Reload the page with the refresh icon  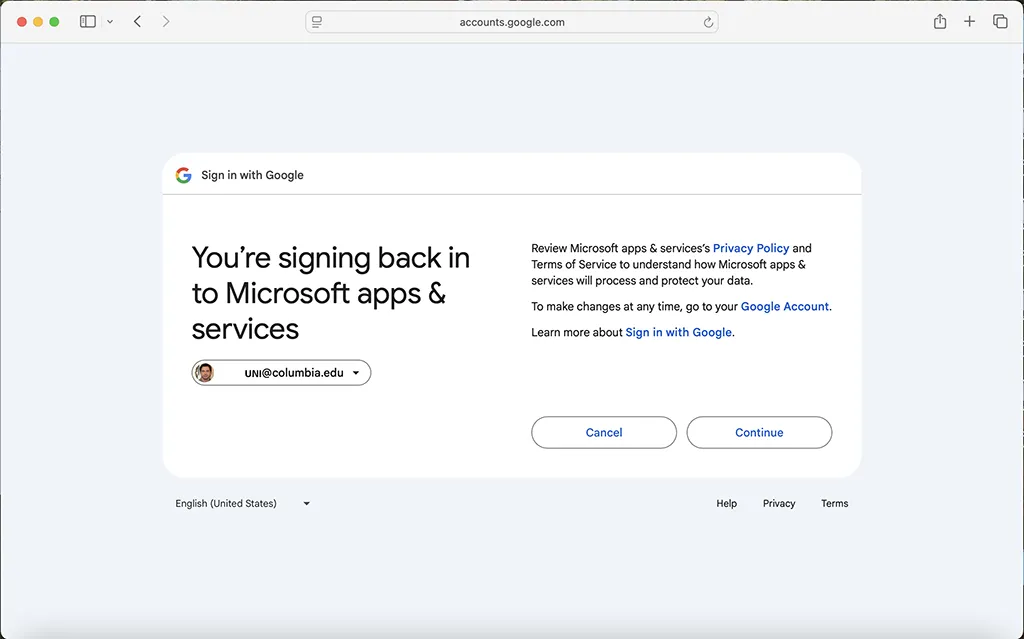click(708, 22)
